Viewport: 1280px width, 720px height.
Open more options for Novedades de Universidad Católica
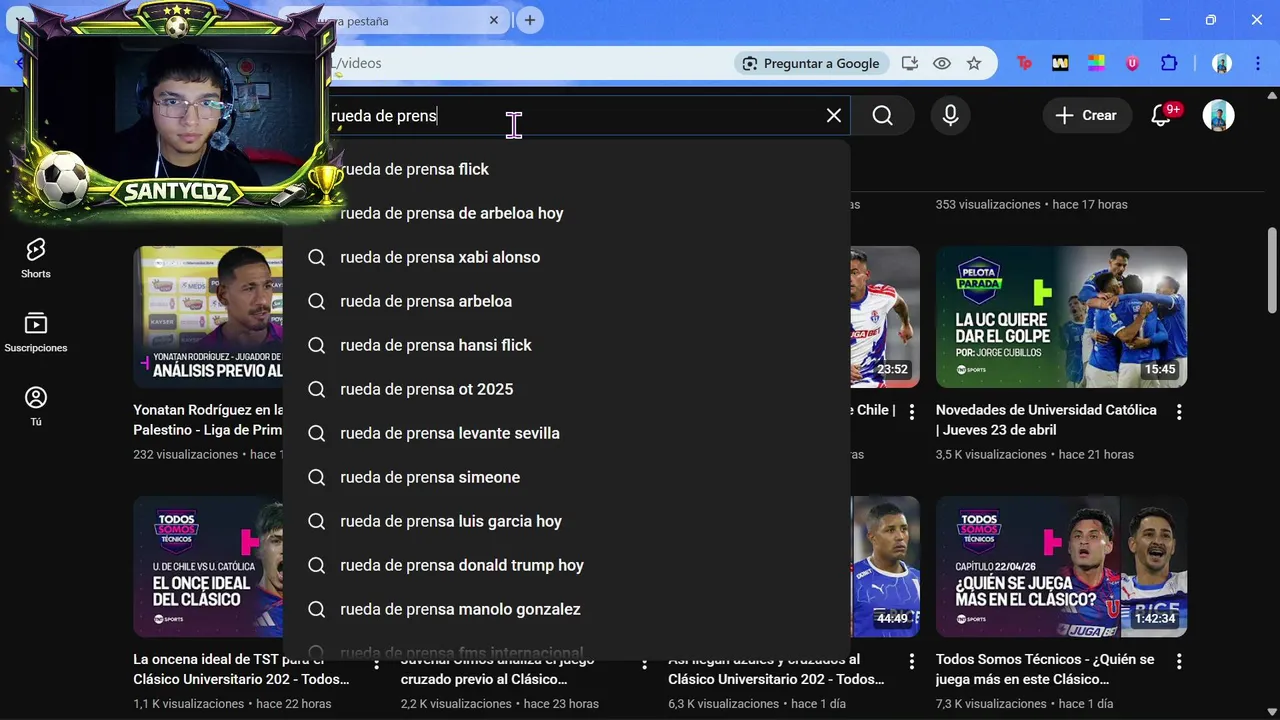tap(1179, 412)
